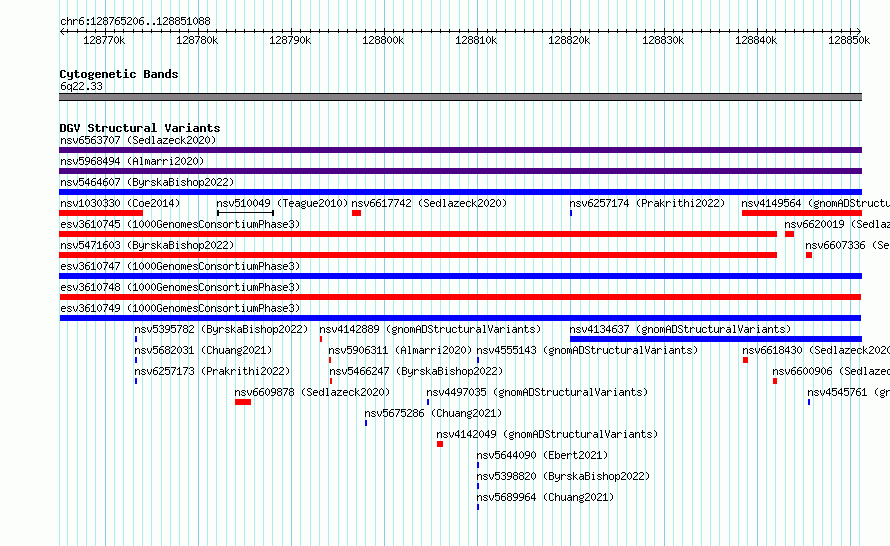This screenshot has height=546, width=890.
Task: Click the nsv6618430 variant label
Action: 816,350
